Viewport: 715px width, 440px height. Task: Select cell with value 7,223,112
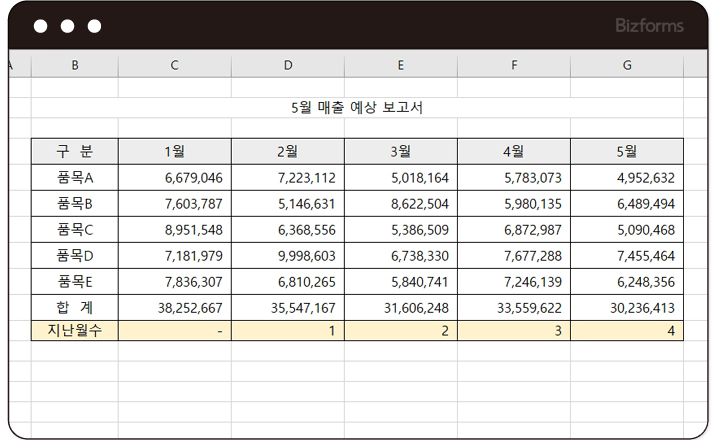(288, 177)
